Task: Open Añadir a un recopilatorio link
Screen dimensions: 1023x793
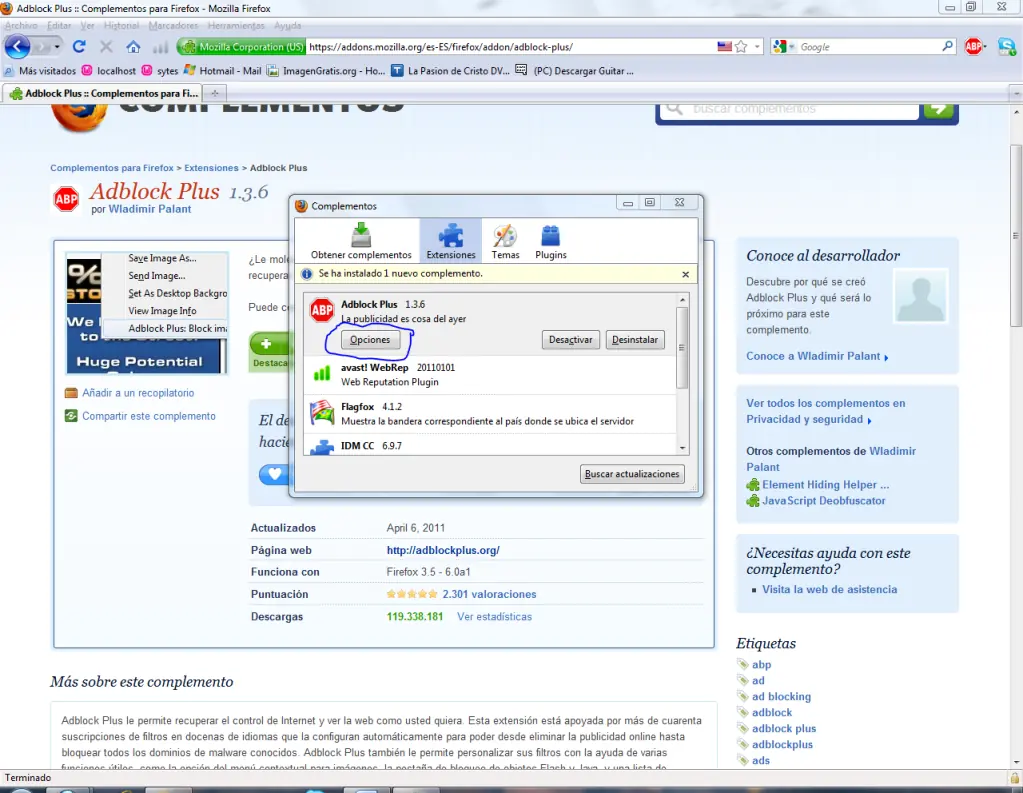Action: (x=138, y=393)
